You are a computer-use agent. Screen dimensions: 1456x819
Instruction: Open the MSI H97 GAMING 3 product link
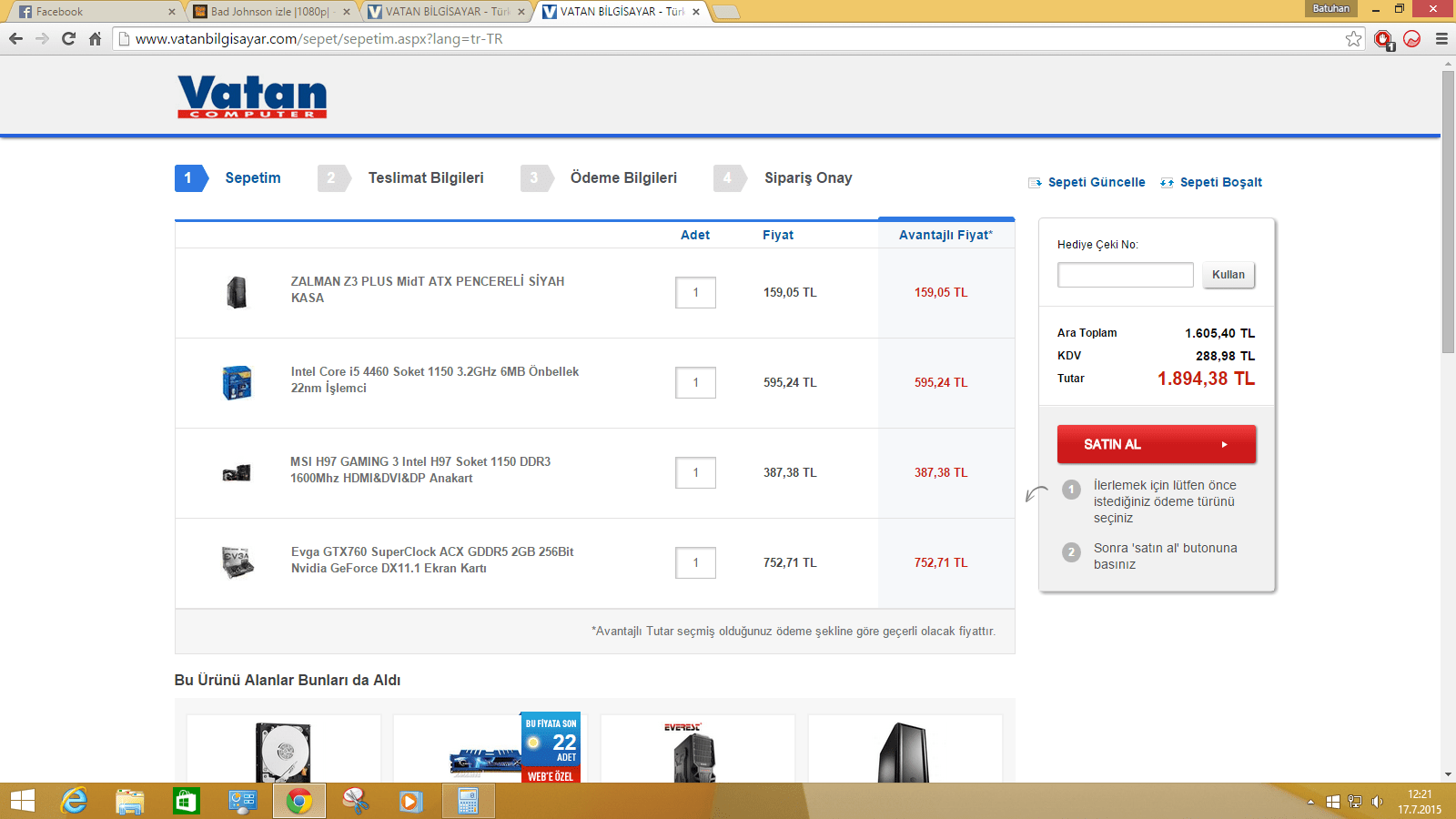420,470
